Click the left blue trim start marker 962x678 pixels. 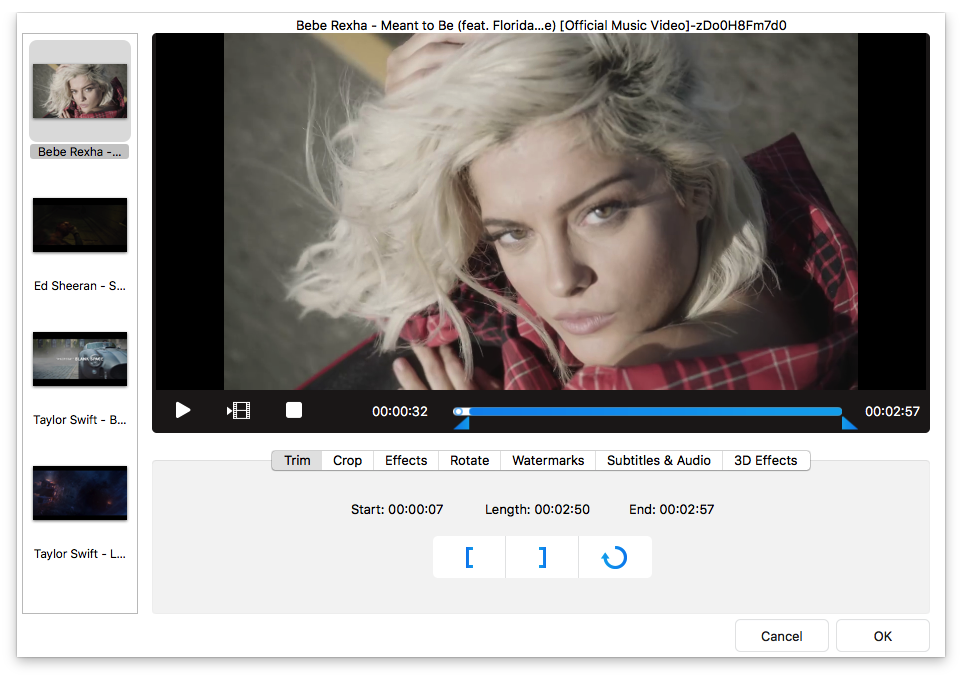(461, 424)
